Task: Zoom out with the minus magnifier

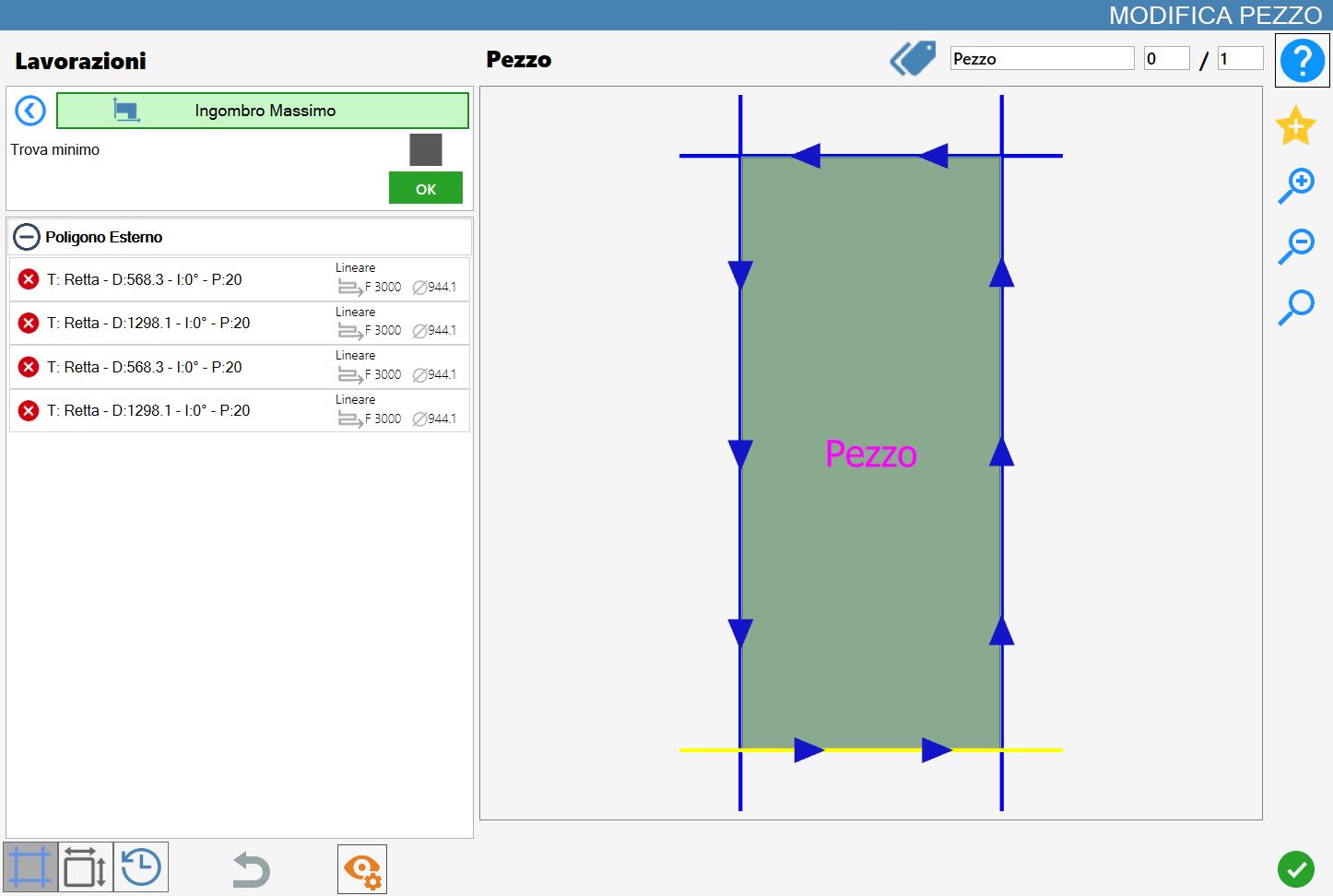Action: (1295, 246)
